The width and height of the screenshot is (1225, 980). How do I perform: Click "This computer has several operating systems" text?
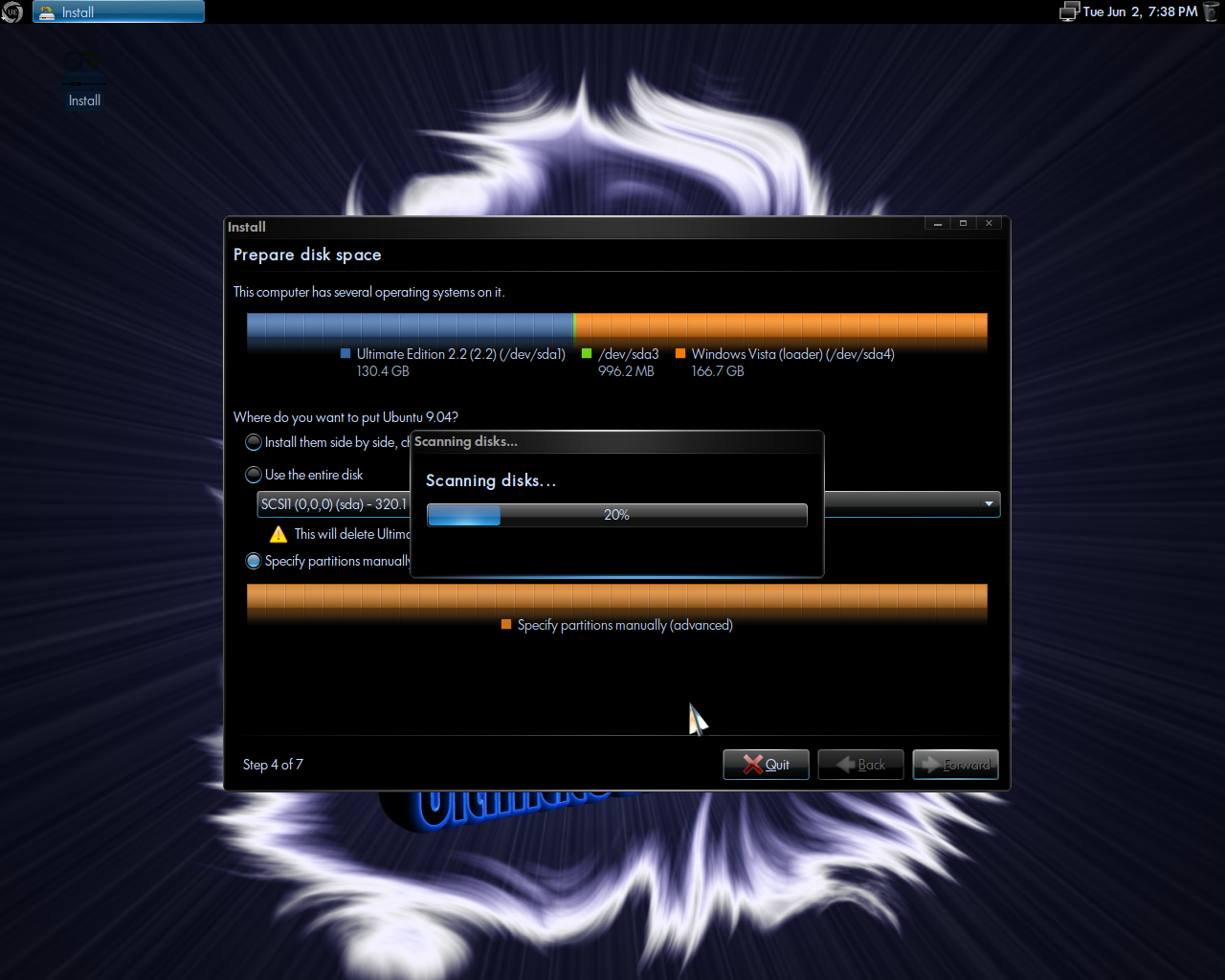point(368,292)
